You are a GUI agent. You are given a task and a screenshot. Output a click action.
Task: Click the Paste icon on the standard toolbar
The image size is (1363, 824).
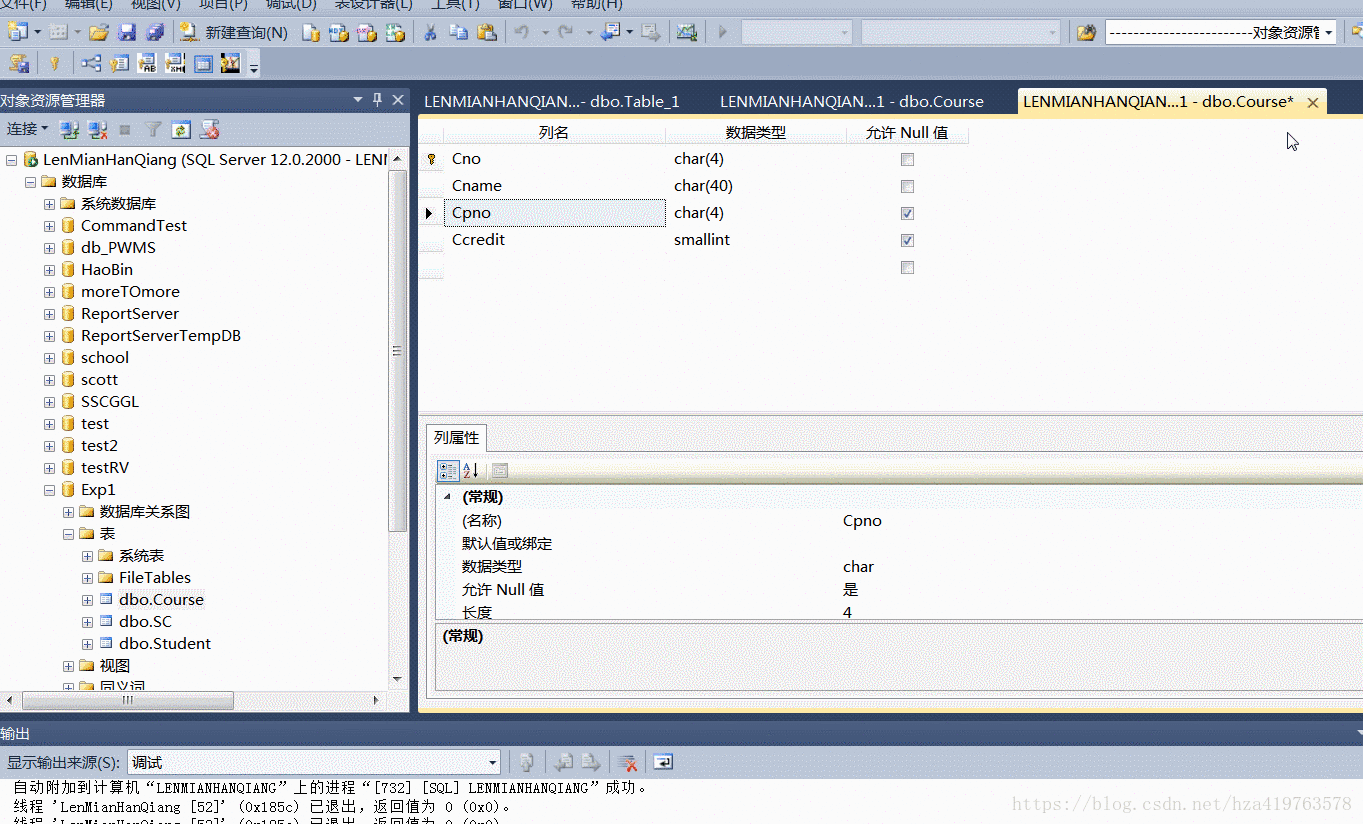487,32
